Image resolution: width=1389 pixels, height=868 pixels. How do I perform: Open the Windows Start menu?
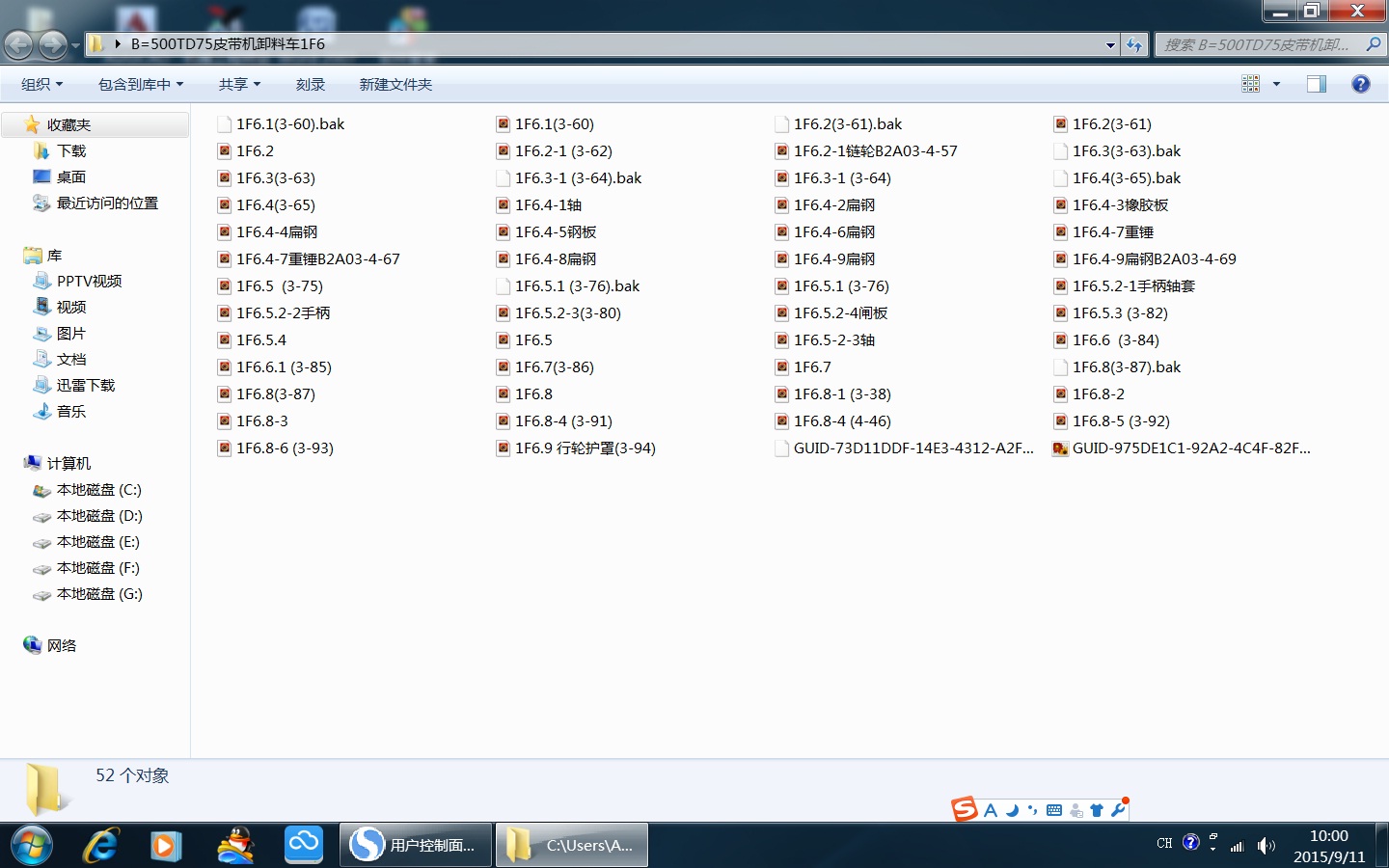(x=31, y=846)
